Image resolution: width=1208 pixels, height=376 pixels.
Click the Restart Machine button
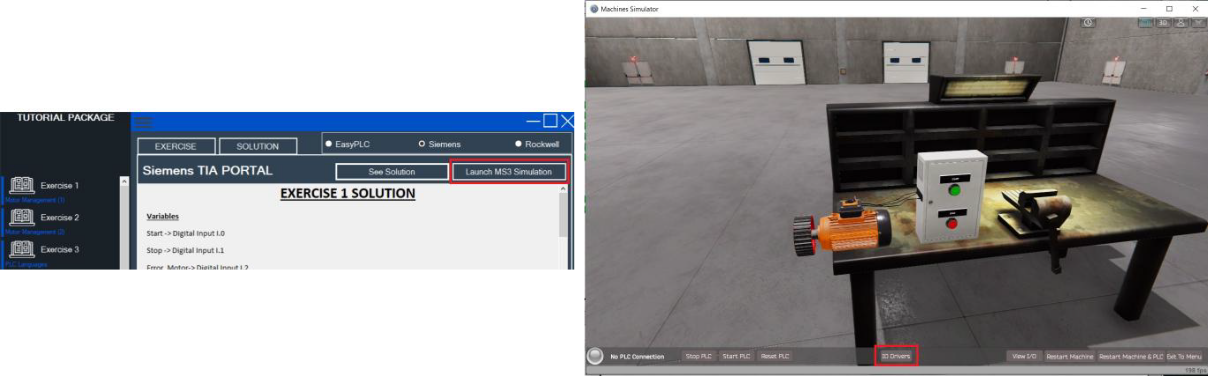click(x=1069, y=356)
